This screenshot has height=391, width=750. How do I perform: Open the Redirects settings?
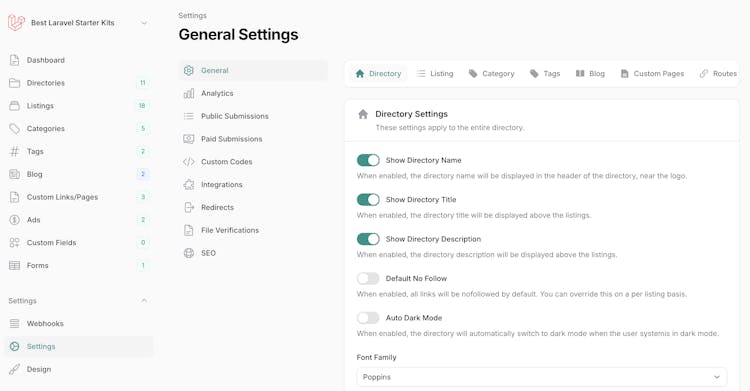tap(253, 207)
